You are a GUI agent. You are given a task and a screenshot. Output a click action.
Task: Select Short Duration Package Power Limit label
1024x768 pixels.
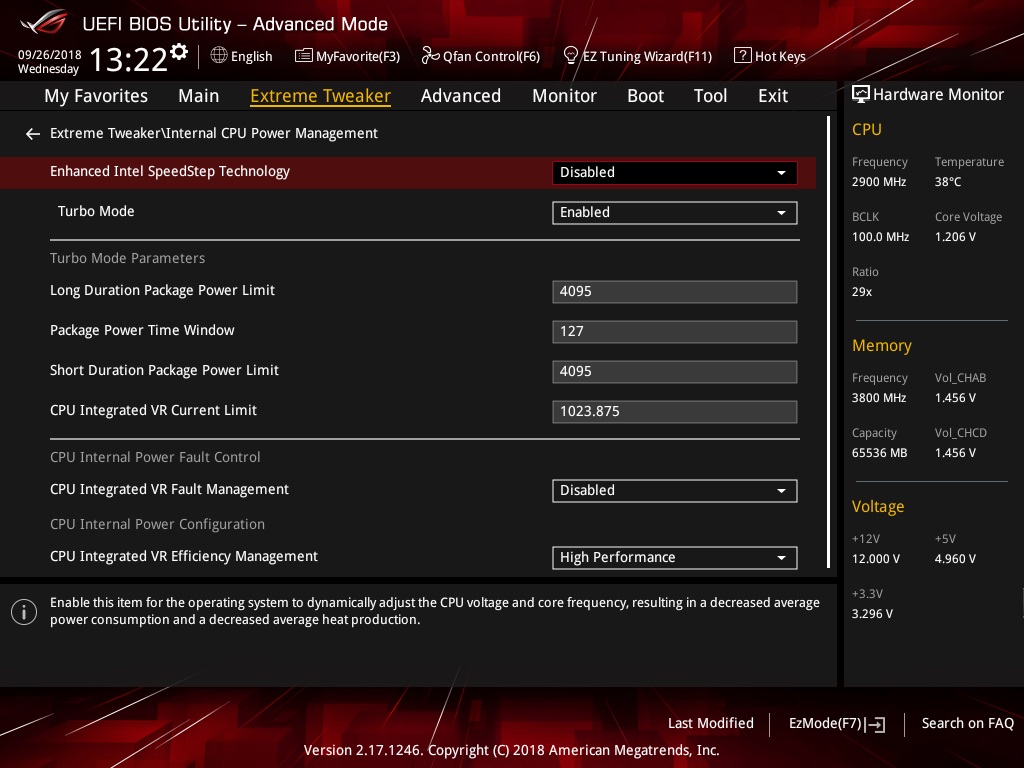point(164,370)
